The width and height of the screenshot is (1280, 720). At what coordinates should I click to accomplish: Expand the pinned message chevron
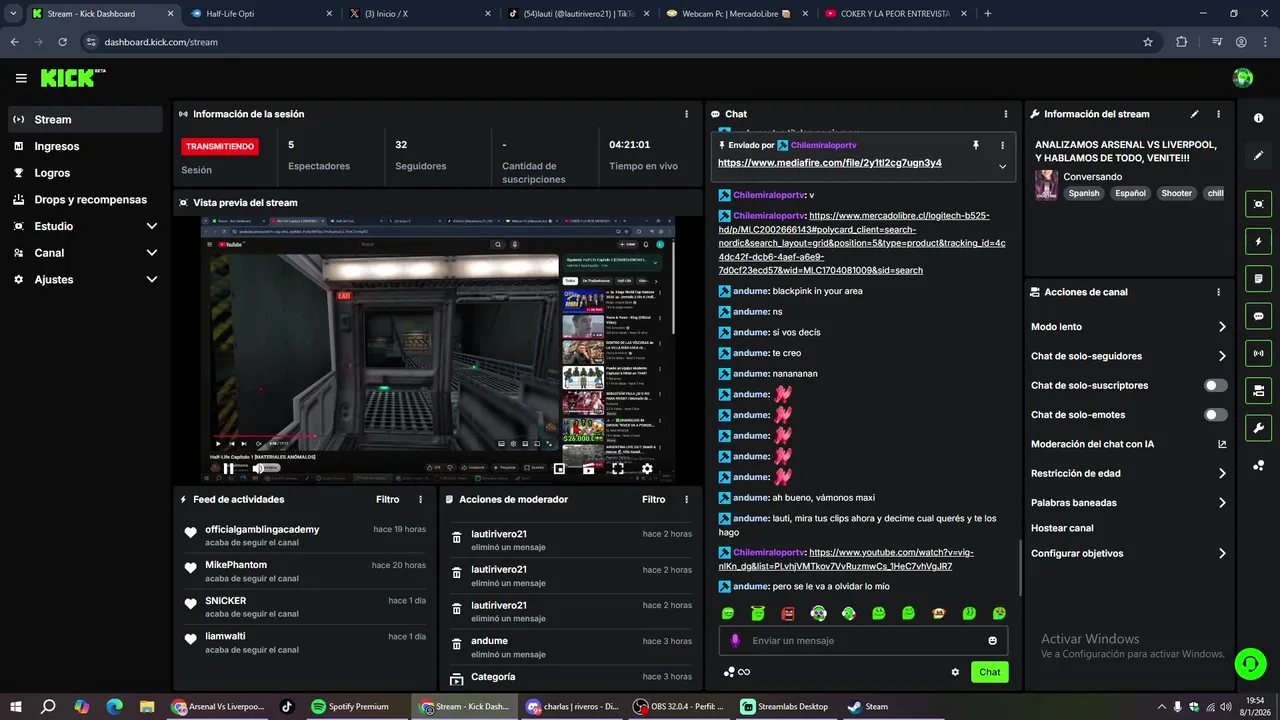[x=1002, y=166]
